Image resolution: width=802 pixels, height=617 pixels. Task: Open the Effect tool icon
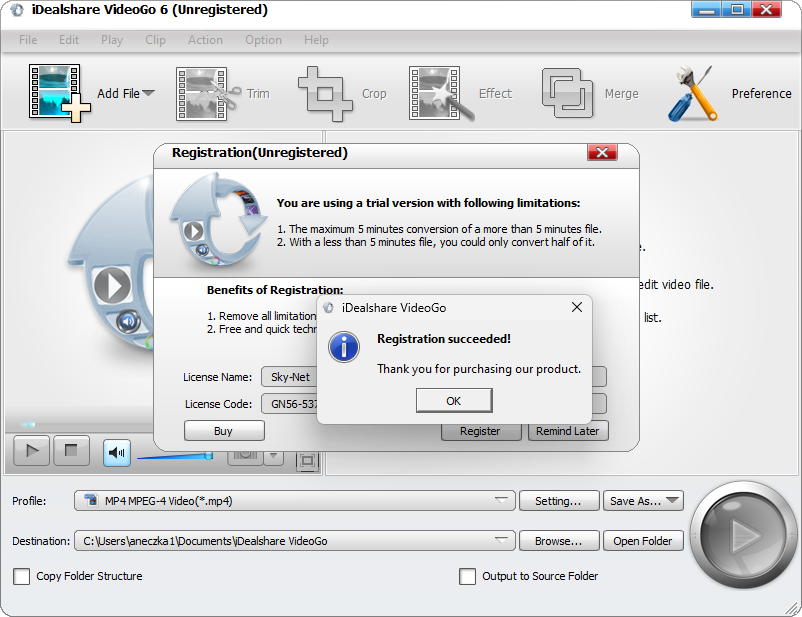coord(441,94)
